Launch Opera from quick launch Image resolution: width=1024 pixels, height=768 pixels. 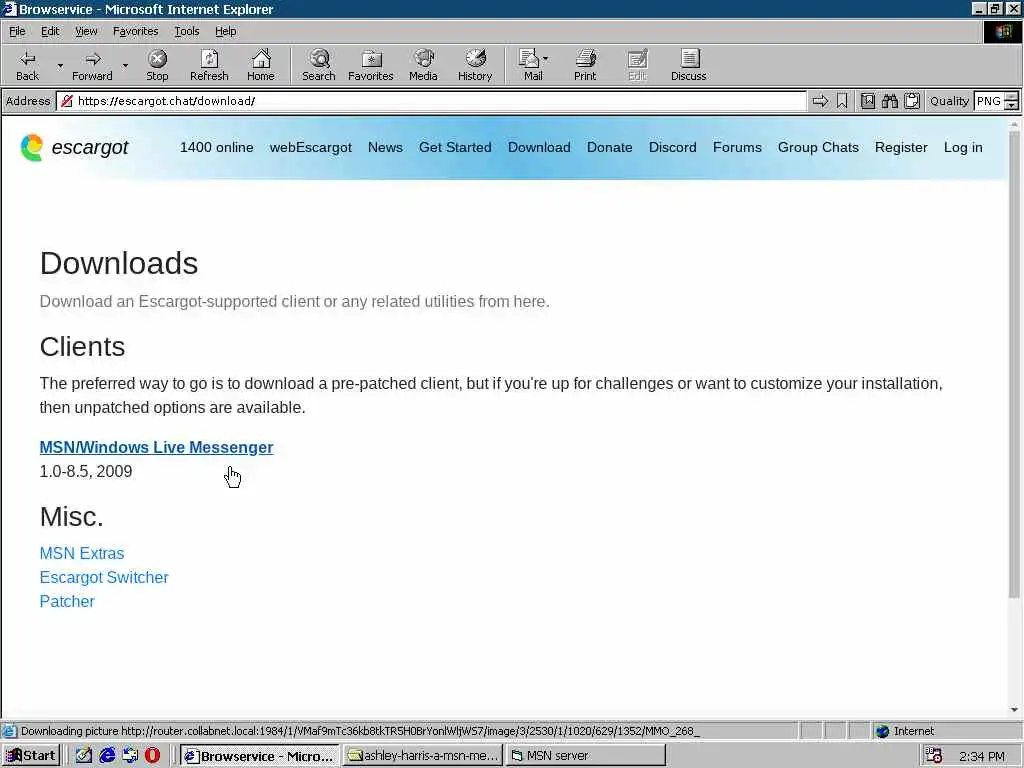[x=152, y=756]
